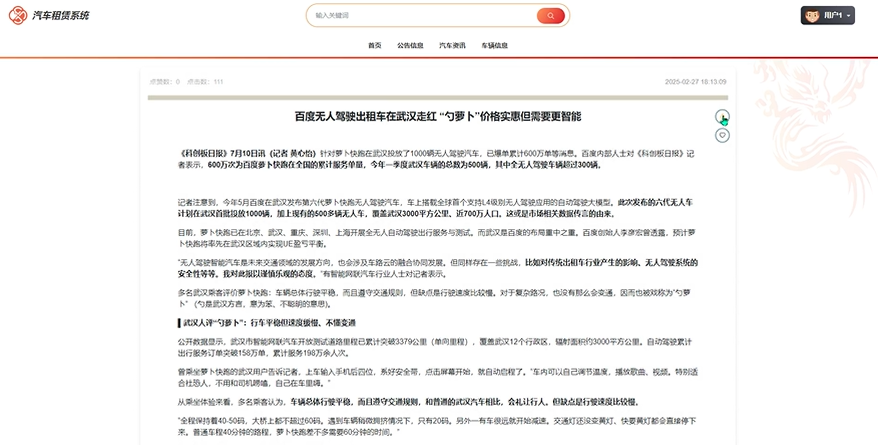Click quote paragraph starting 无人驾驶智能汽车是未来
This screenshot has width=878, height=445.
point(438,269)
